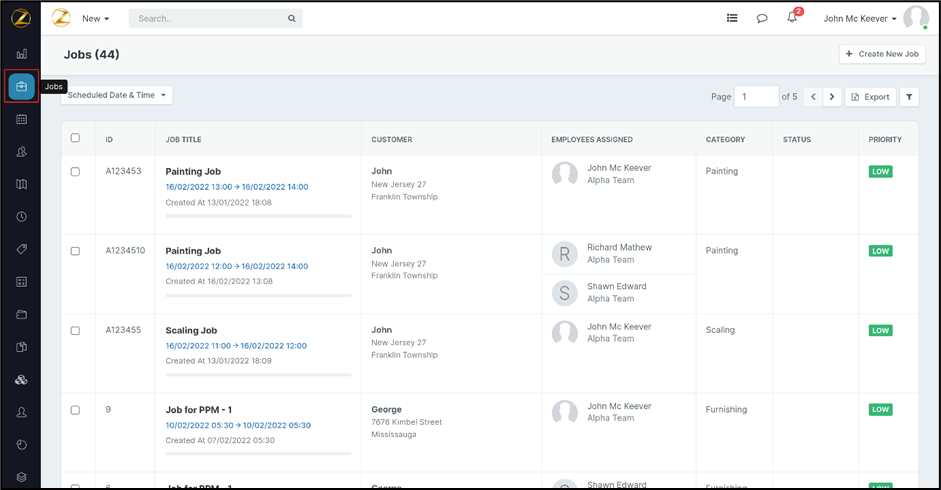Open the chat bubble messages icon
This screenshot has height=490, width=941.
pos(762,18)
